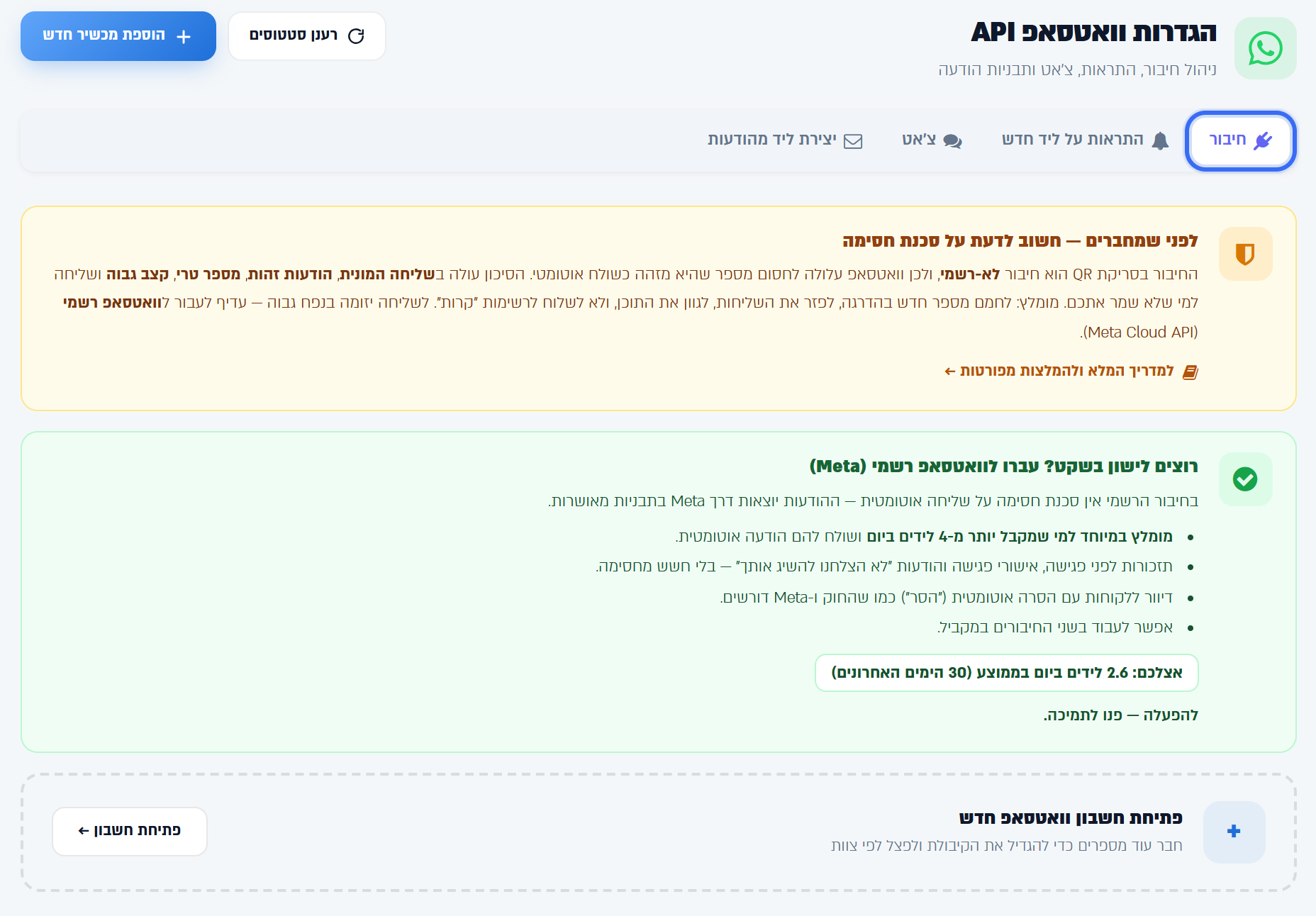Click the text (Meta Cloud API) in the warning
The width and height of the screenshot is (1316, 916).
pyautogui.click(x=1139, y=333)
